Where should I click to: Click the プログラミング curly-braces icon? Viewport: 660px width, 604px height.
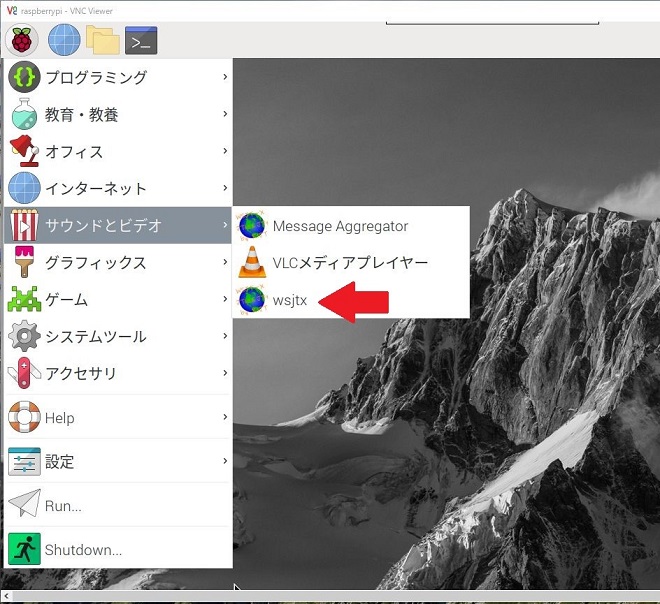pyautogui.click(x=24, y=77)
